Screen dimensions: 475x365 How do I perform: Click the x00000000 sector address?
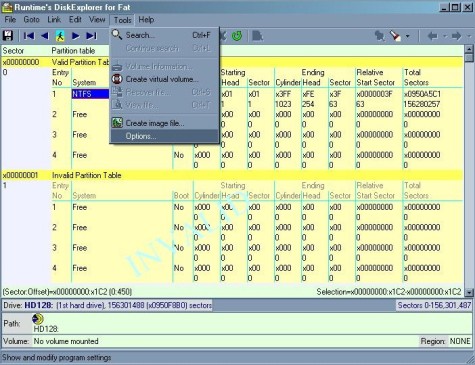(x=21, y=62)
